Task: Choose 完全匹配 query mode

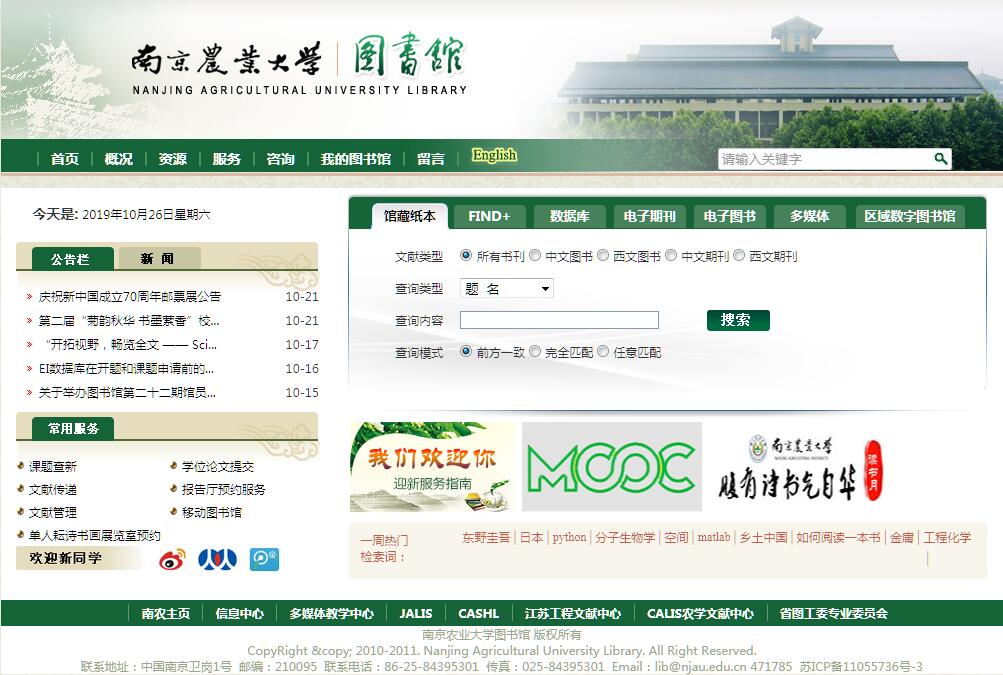Action: click(536, 352)
